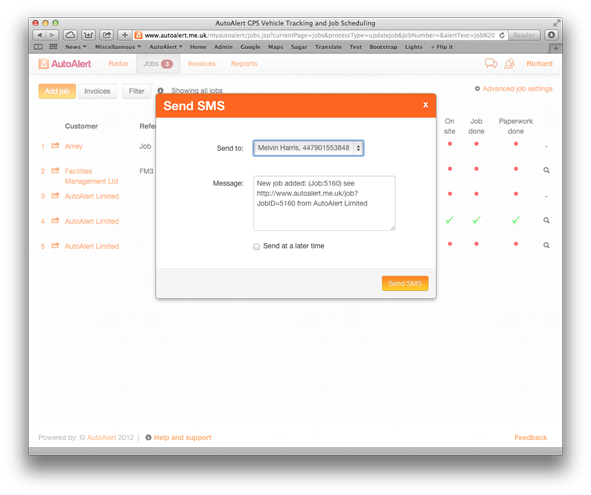Click the Send SMS button
591x495 pixels.
pyautogui.click(x=405, y=283)
